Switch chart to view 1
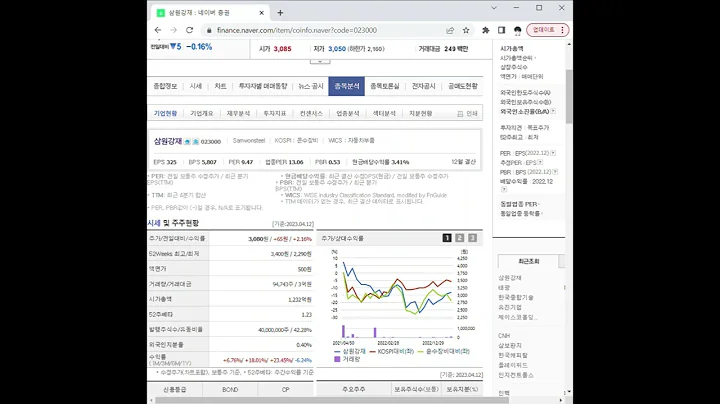720x404 pixels. click(447, 238)
